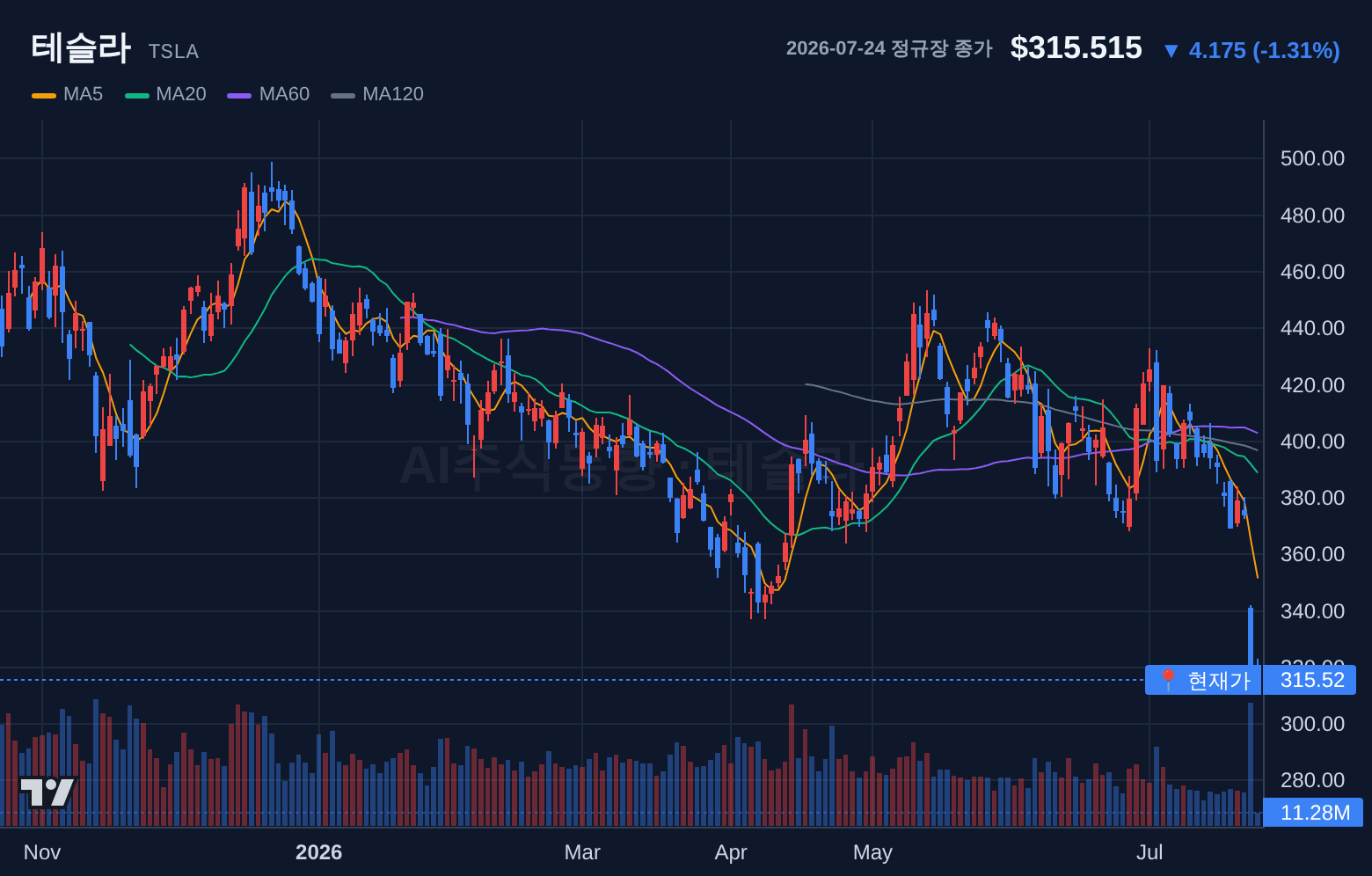Click the MA5 orange legend swatch

coord(43,95)
